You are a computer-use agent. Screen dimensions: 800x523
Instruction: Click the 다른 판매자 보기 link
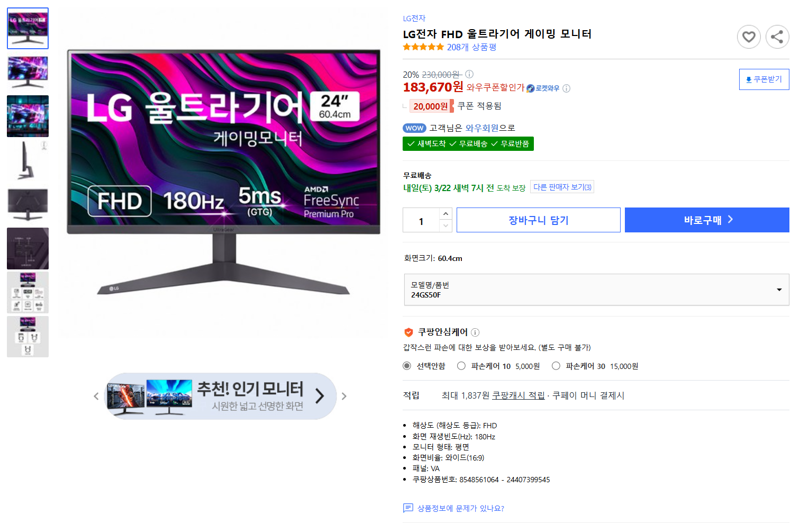coord(562,187)
